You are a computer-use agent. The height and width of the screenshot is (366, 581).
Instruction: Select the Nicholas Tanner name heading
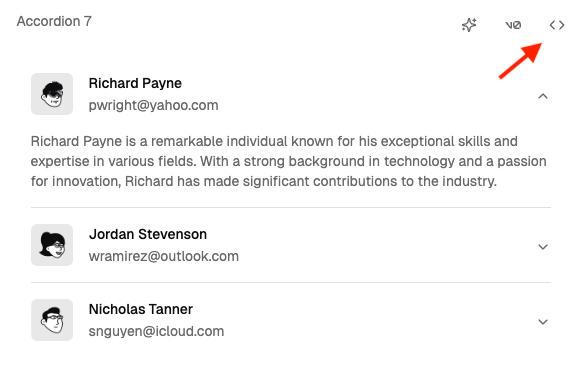pyautogui.click(x=141, y=309)
